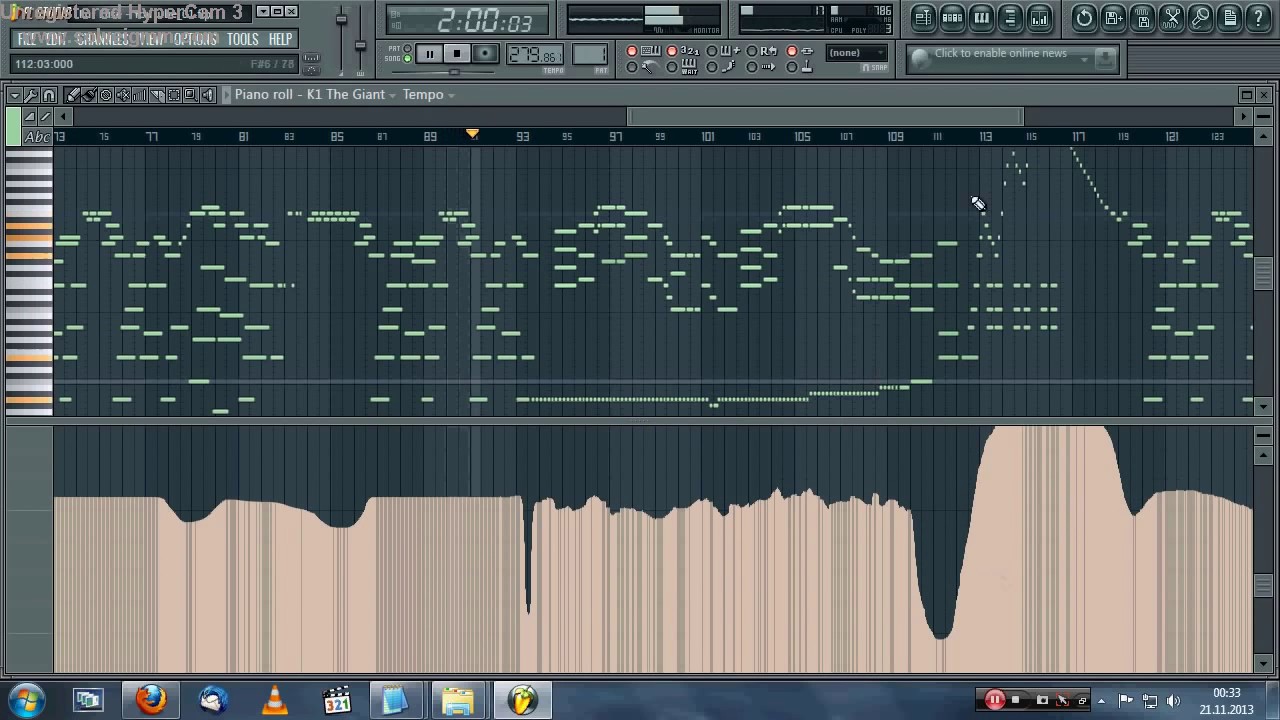Click the piano roll horizontal scrollbar
This screenshot has height=720, width=1280.
tap(825, 117)
